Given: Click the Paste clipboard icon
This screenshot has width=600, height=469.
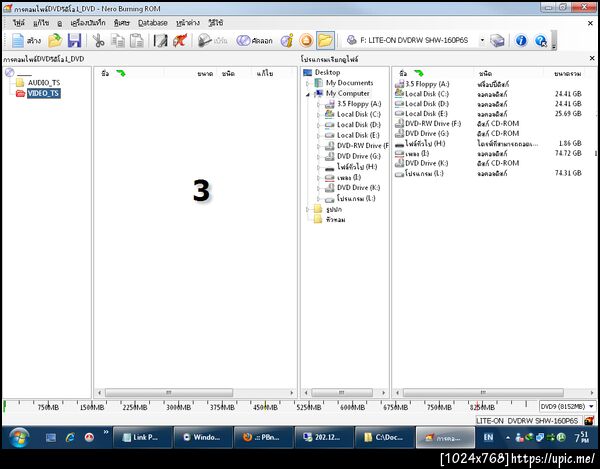Looking at the screenshot, I should 137,40.
